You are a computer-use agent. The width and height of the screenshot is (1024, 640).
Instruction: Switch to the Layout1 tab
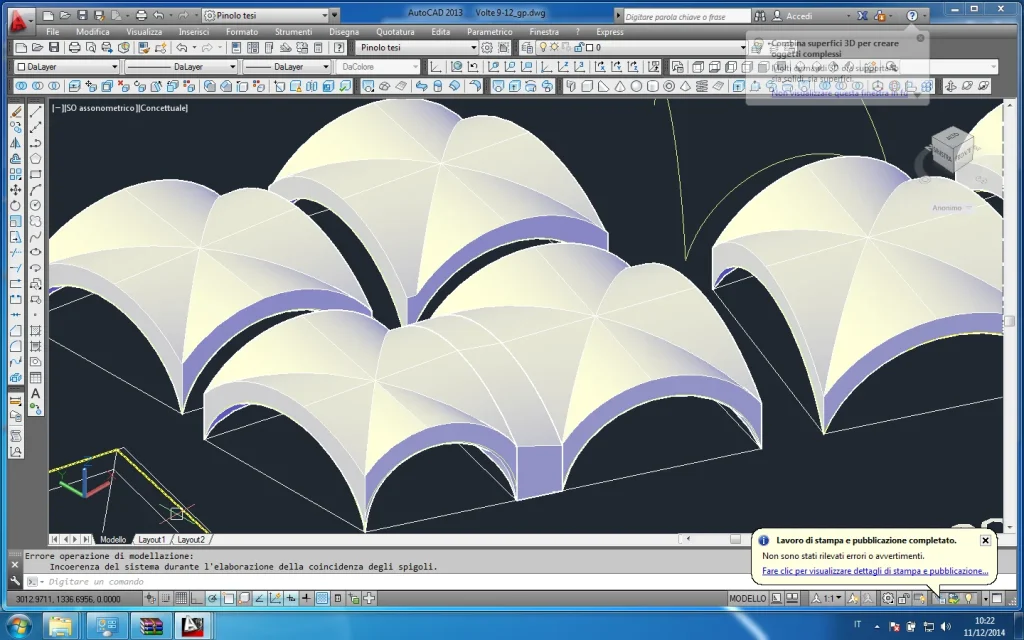(x=151, y=539)
